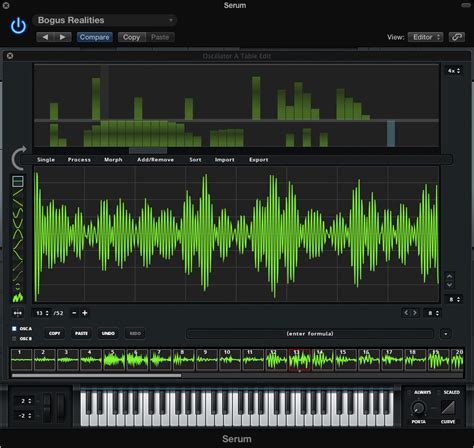Toggle the Compare button
The image size is (474, 448).
coord(94,37)
